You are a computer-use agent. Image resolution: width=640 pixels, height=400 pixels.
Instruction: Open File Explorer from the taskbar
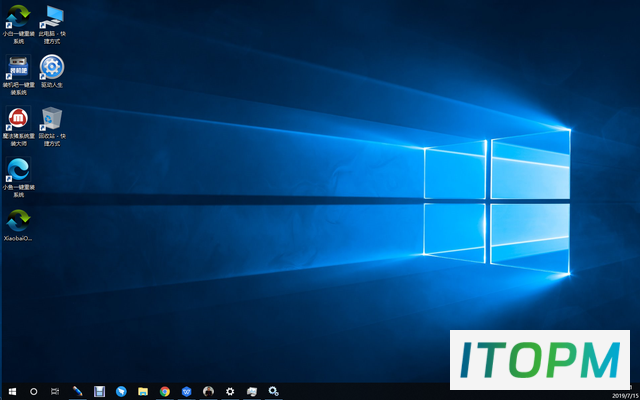pos(143,391)
